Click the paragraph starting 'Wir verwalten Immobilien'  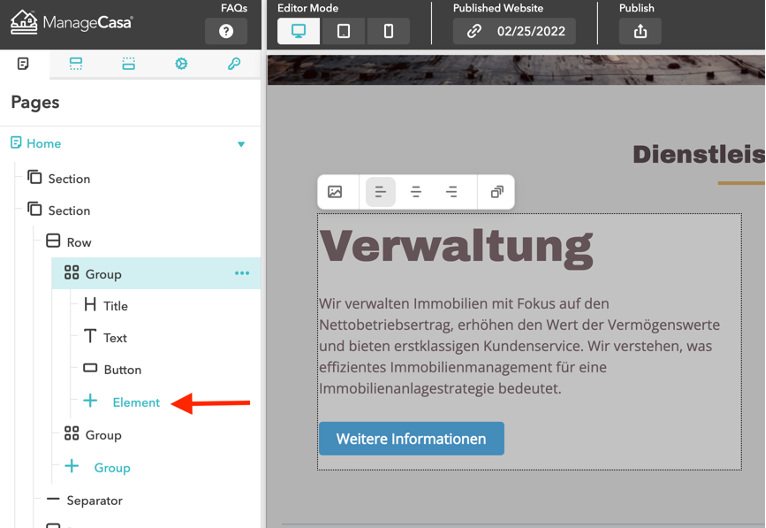tap(519, 346)
